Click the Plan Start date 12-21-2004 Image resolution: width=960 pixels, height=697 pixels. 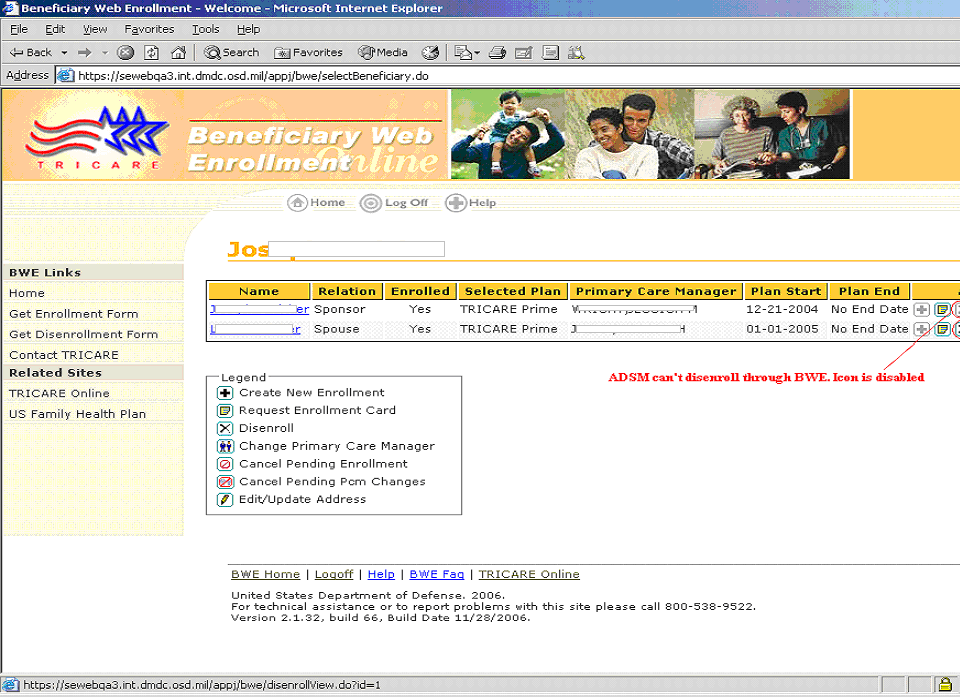(782, 309)
